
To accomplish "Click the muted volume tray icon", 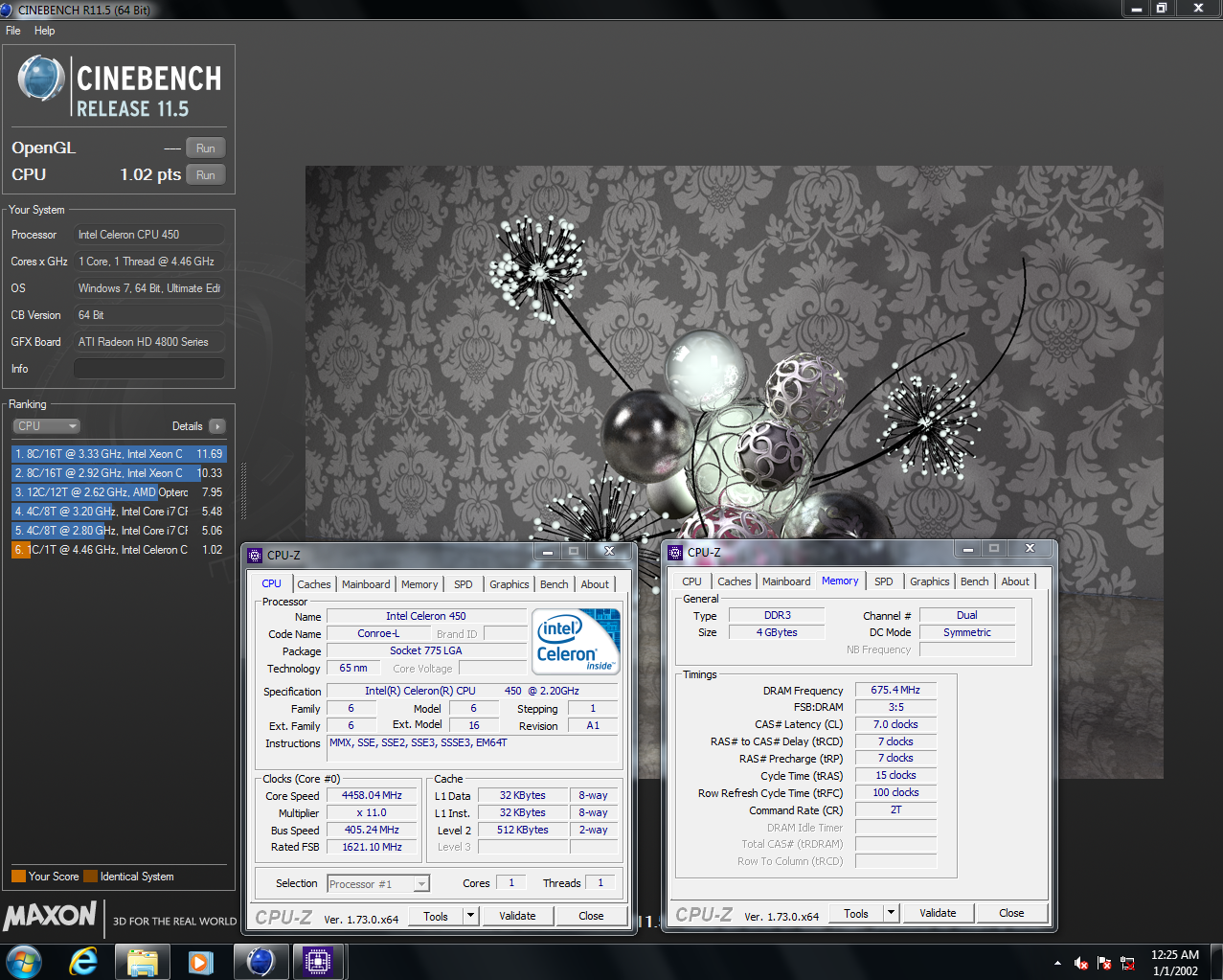I will 1080,963.
